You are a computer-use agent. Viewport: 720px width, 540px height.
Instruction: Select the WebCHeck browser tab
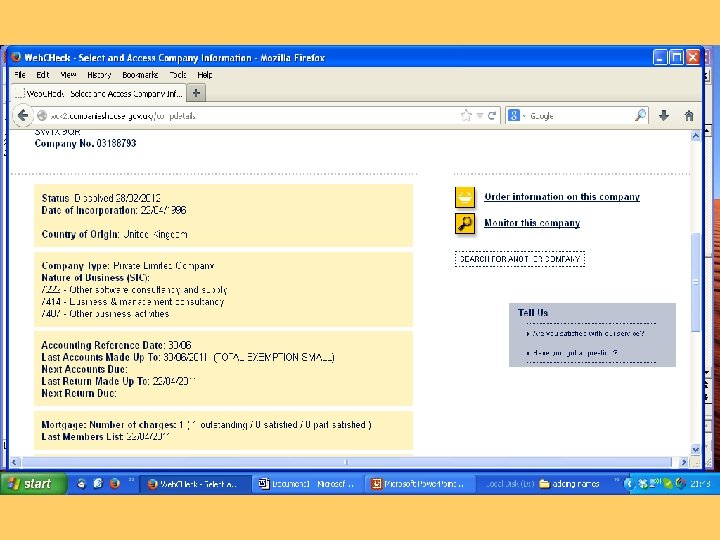pos(99,93)
